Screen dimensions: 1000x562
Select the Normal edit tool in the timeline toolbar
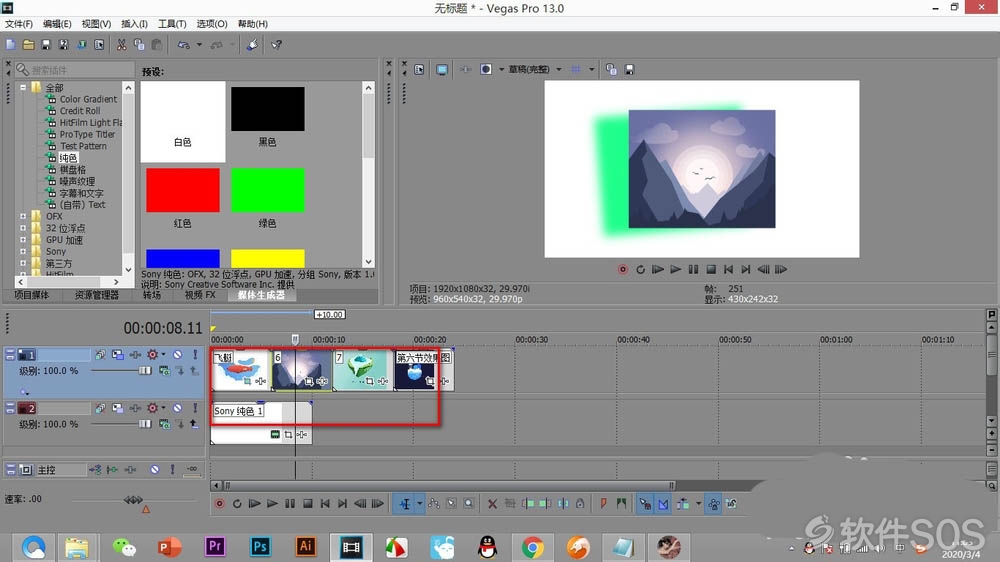coord(405,503)
